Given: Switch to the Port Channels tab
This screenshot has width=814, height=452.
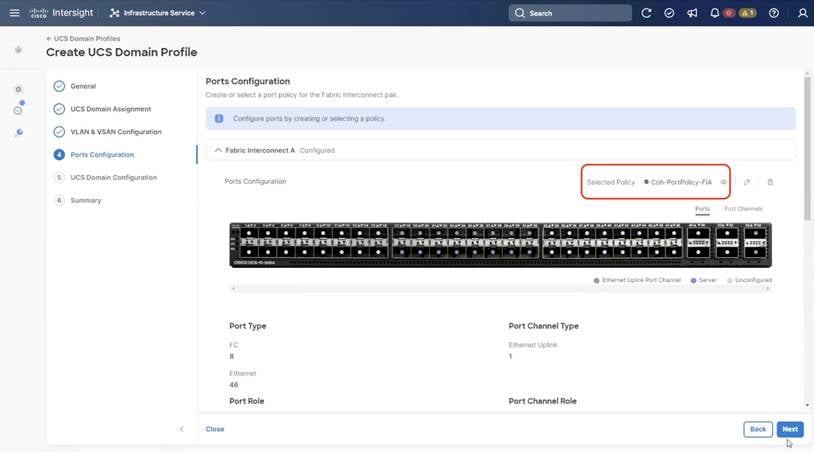Looking at the screenshot, I should [x=743, y=209].
